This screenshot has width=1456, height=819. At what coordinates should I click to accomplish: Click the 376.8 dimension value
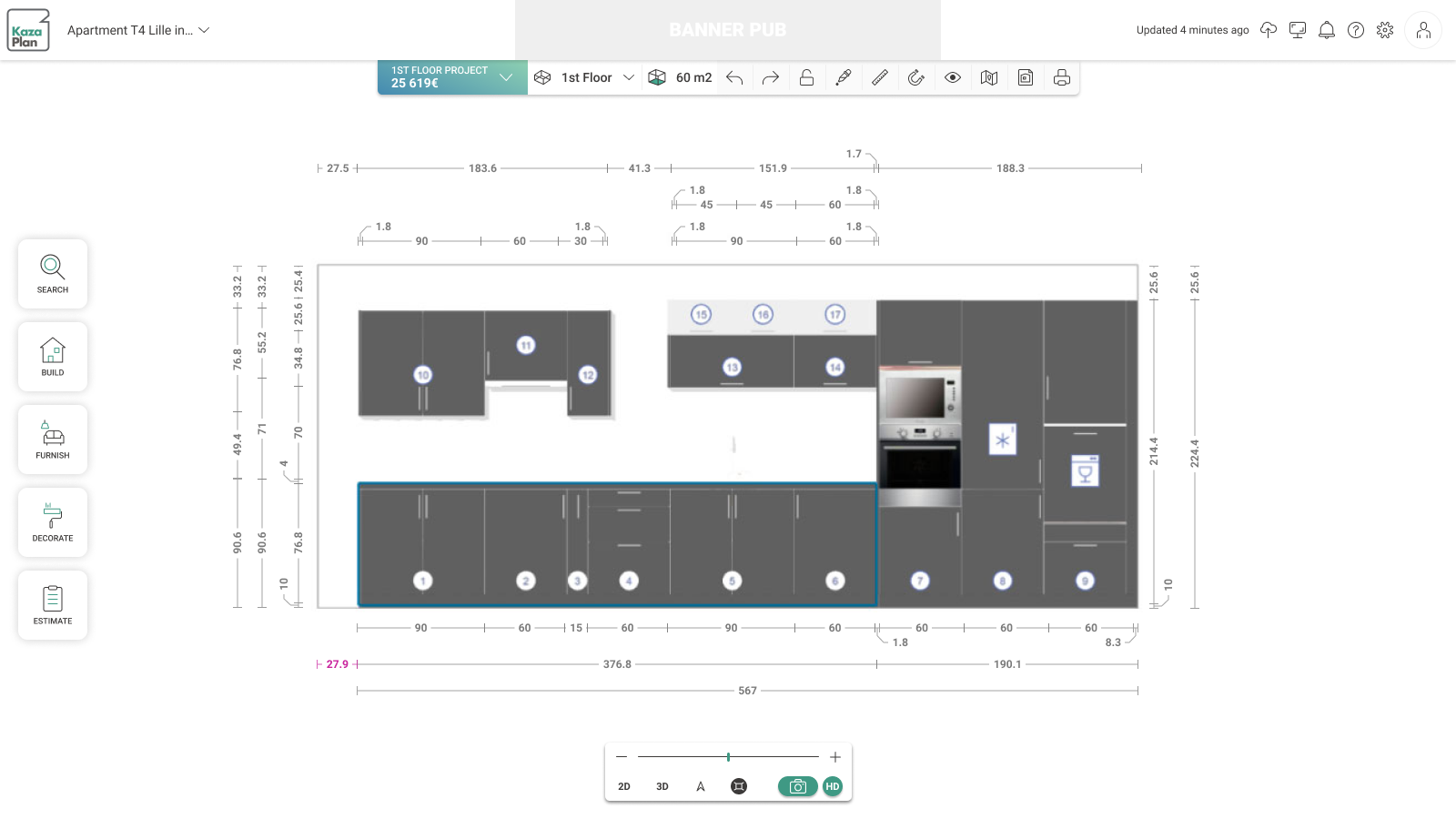pos(617,664)
